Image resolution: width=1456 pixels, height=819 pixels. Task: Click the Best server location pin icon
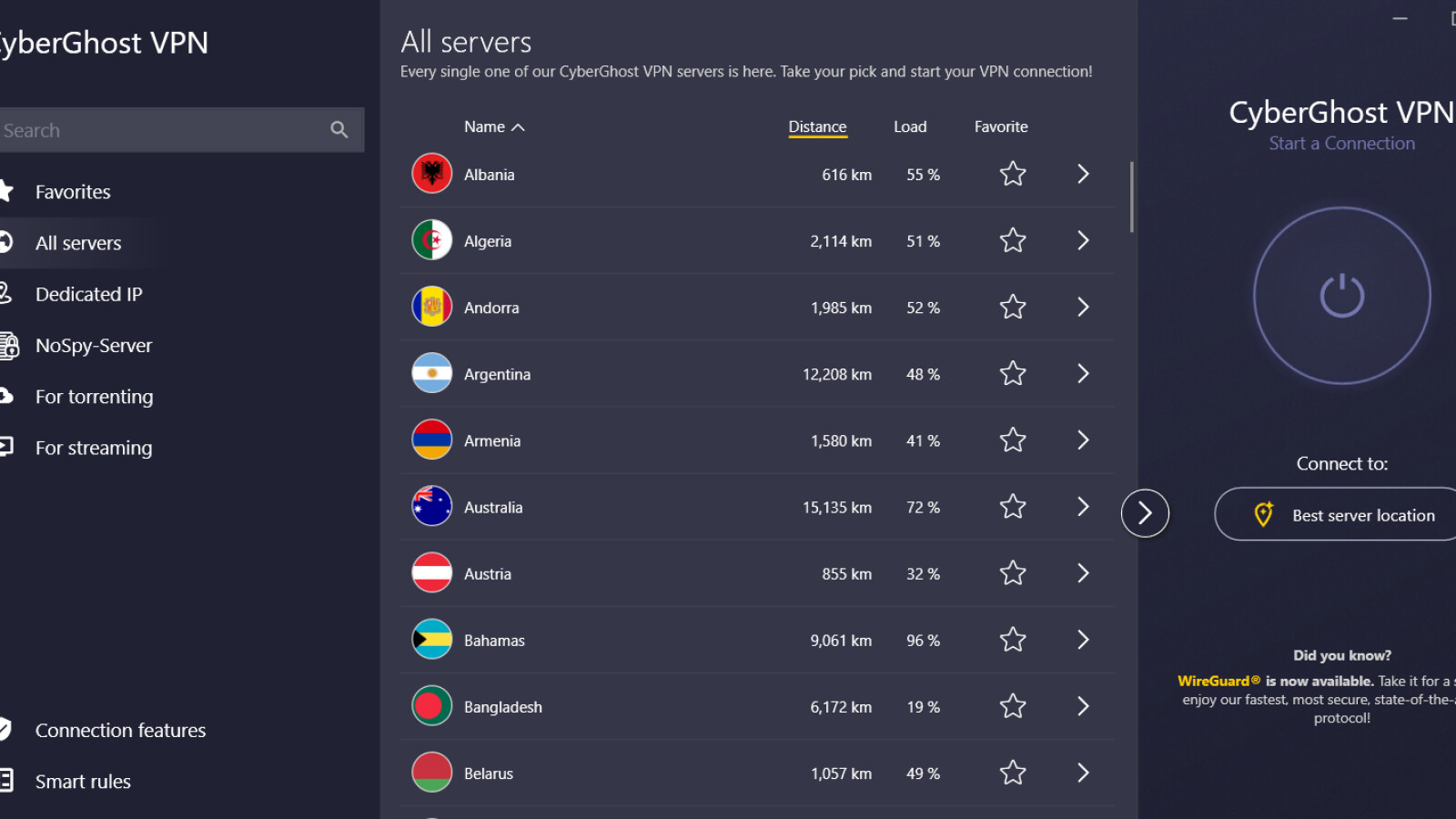point(1263,514)
